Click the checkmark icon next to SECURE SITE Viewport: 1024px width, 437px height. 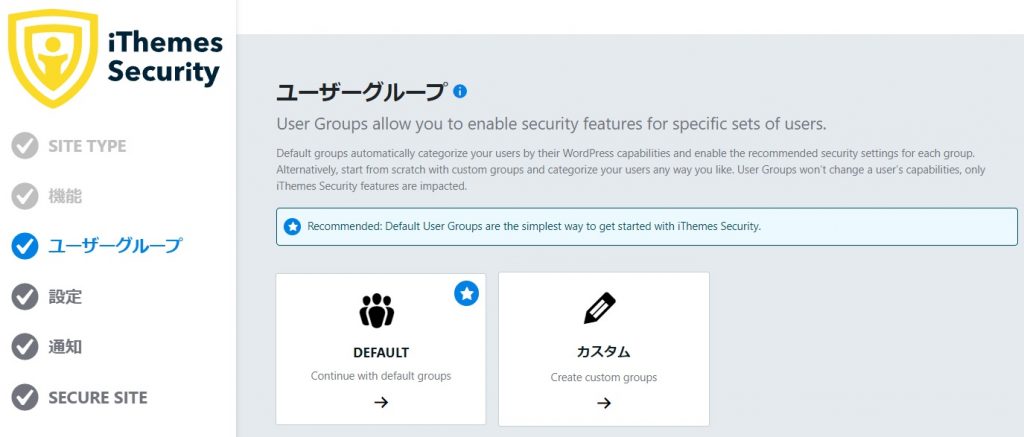pos(25,397)
